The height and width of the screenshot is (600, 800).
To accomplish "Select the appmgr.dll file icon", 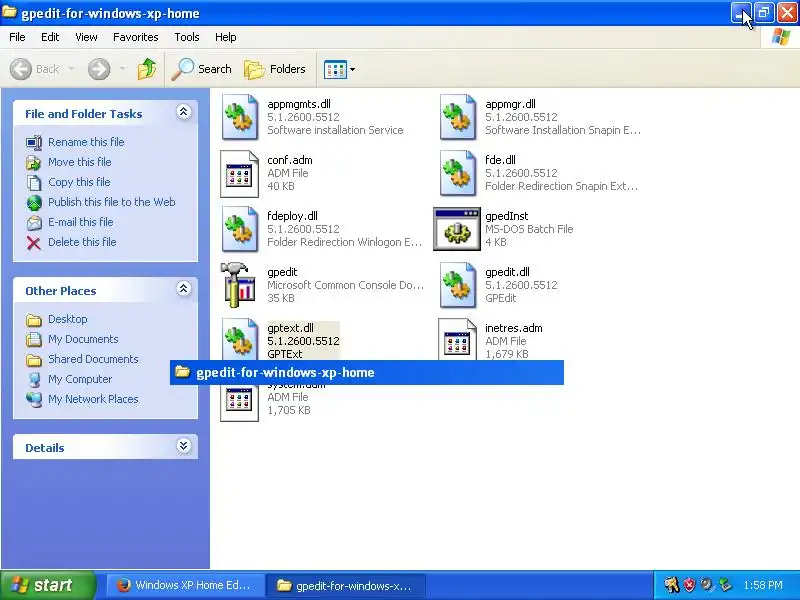I will [458, 117].
